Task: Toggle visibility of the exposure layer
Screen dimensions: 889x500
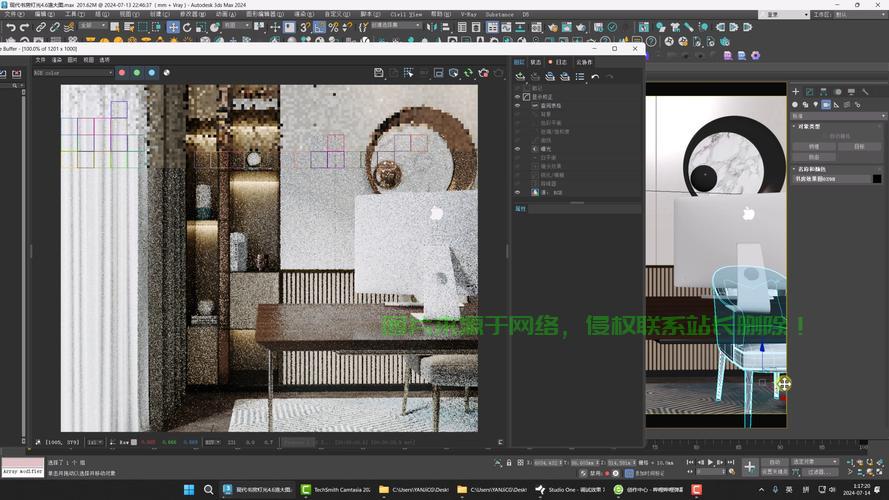Action: click(x=518, y=149)
